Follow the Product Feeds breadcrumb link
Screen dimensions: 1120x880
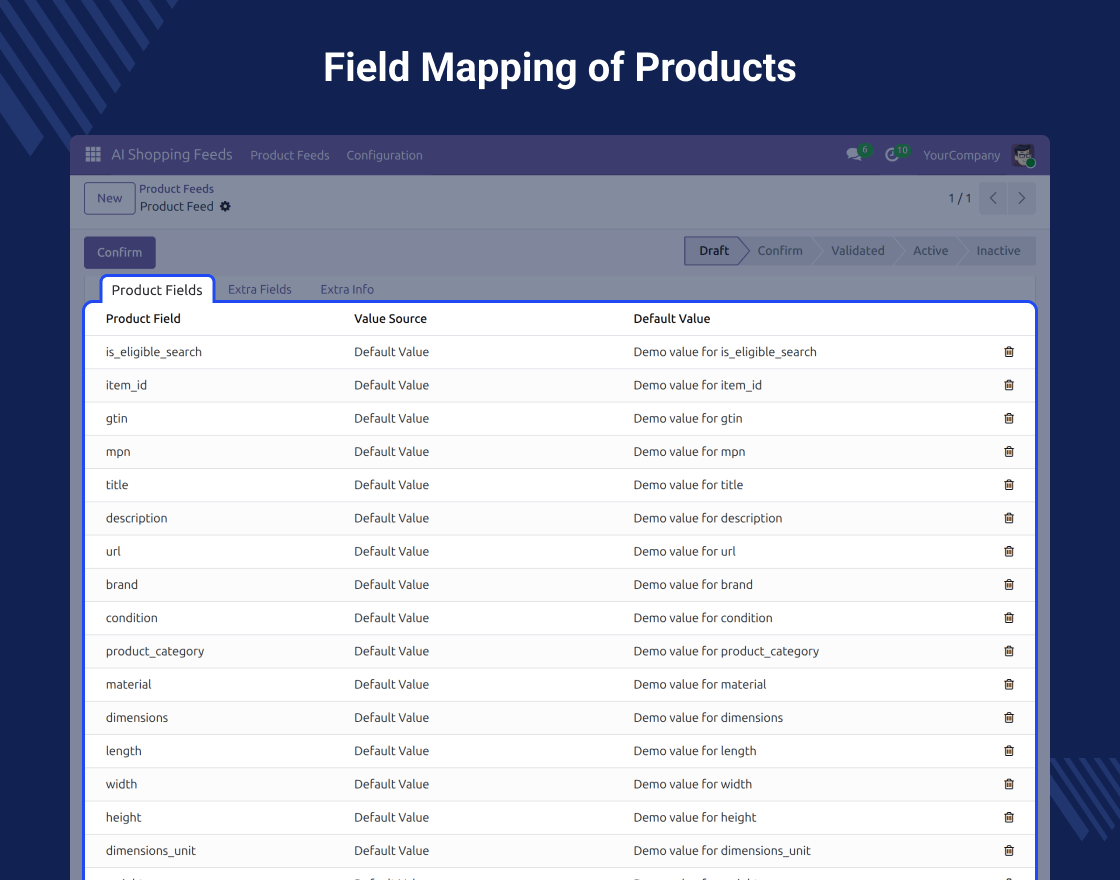pos(176,189)
